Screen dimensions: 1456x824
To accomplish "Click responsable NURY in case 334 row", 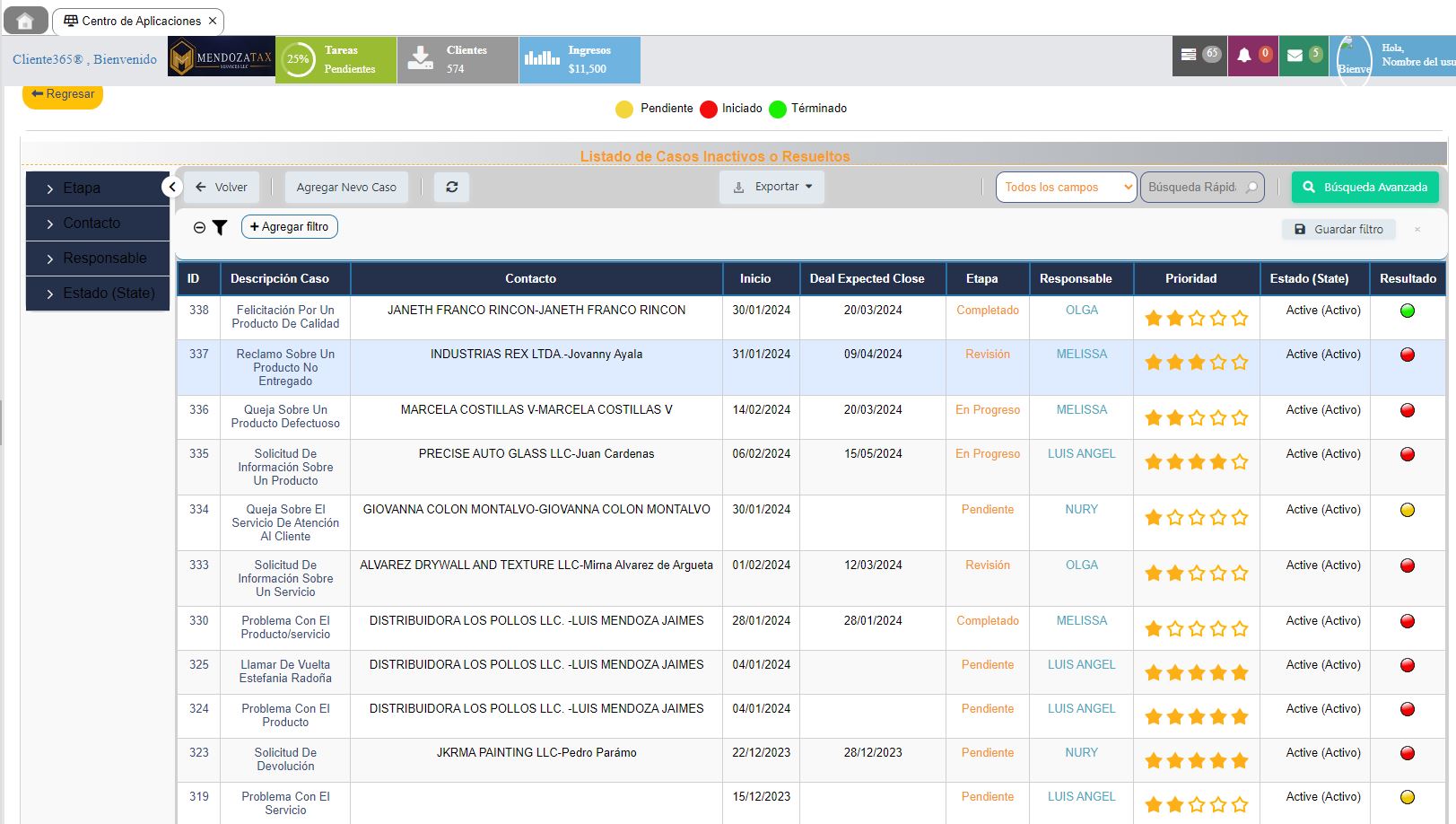I will (x=1081, y=510).
